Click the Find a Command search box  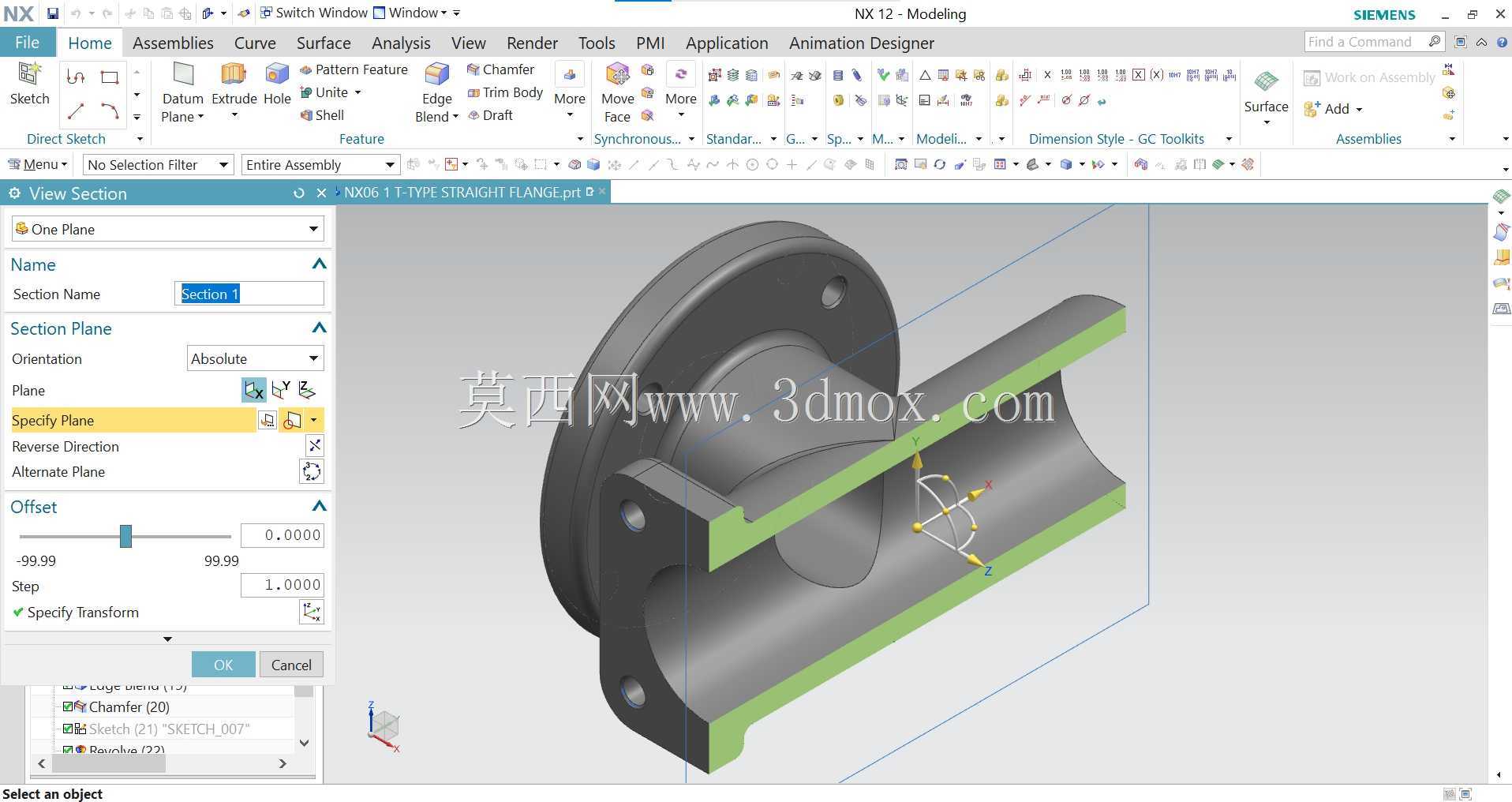pyautogui.click(x=1374, y=42)
